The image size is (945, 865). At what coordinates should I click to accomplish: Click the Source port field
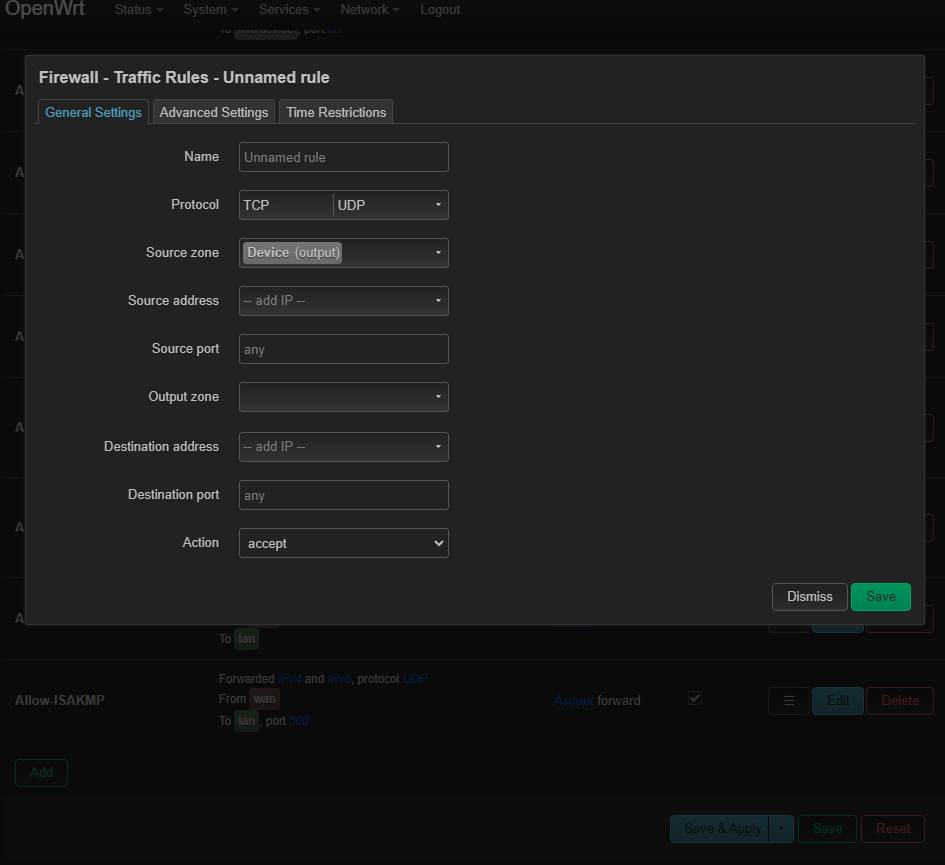tap(343, 349)
